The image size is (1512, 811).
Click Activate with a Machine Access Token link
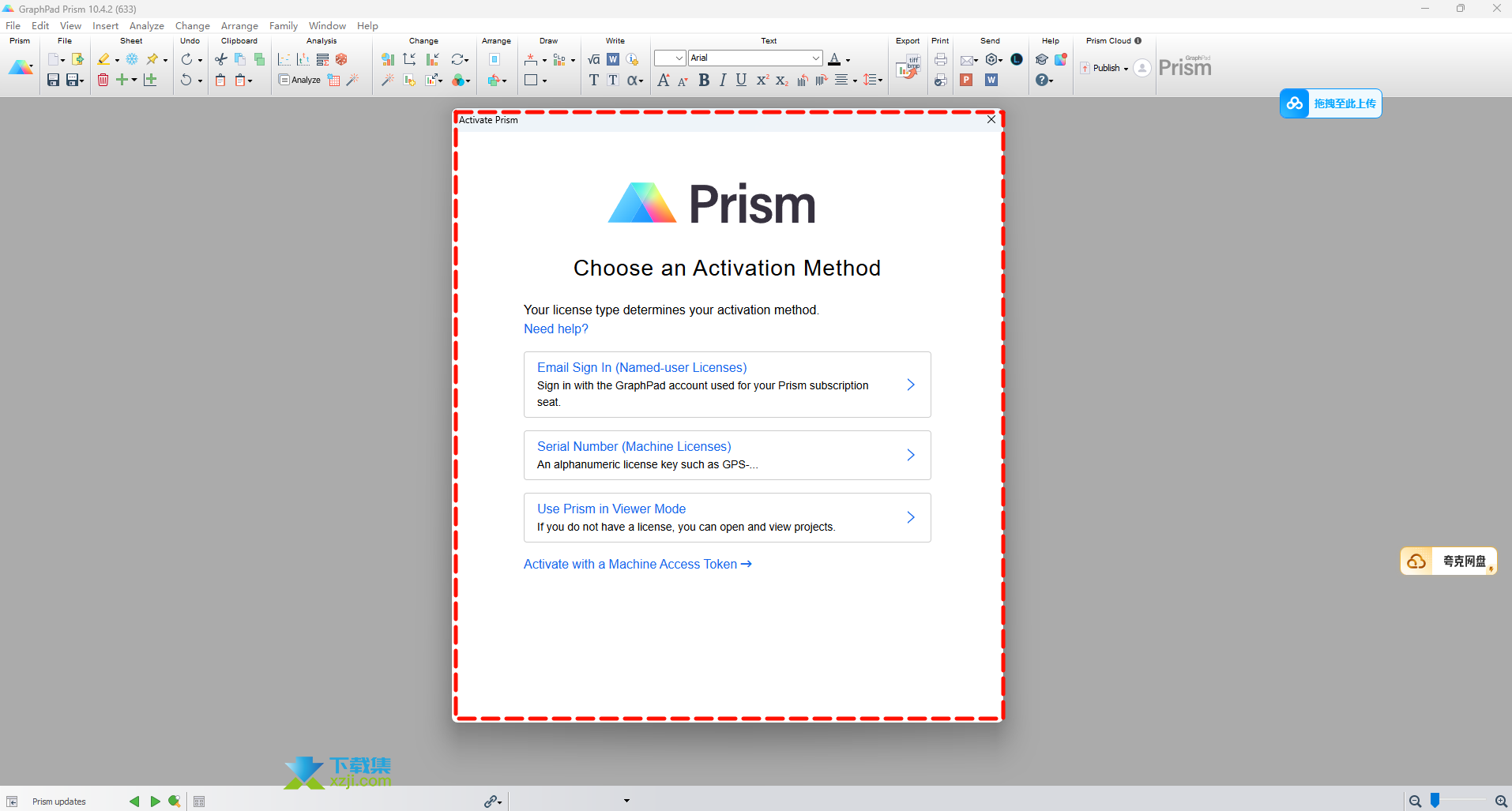638,564
